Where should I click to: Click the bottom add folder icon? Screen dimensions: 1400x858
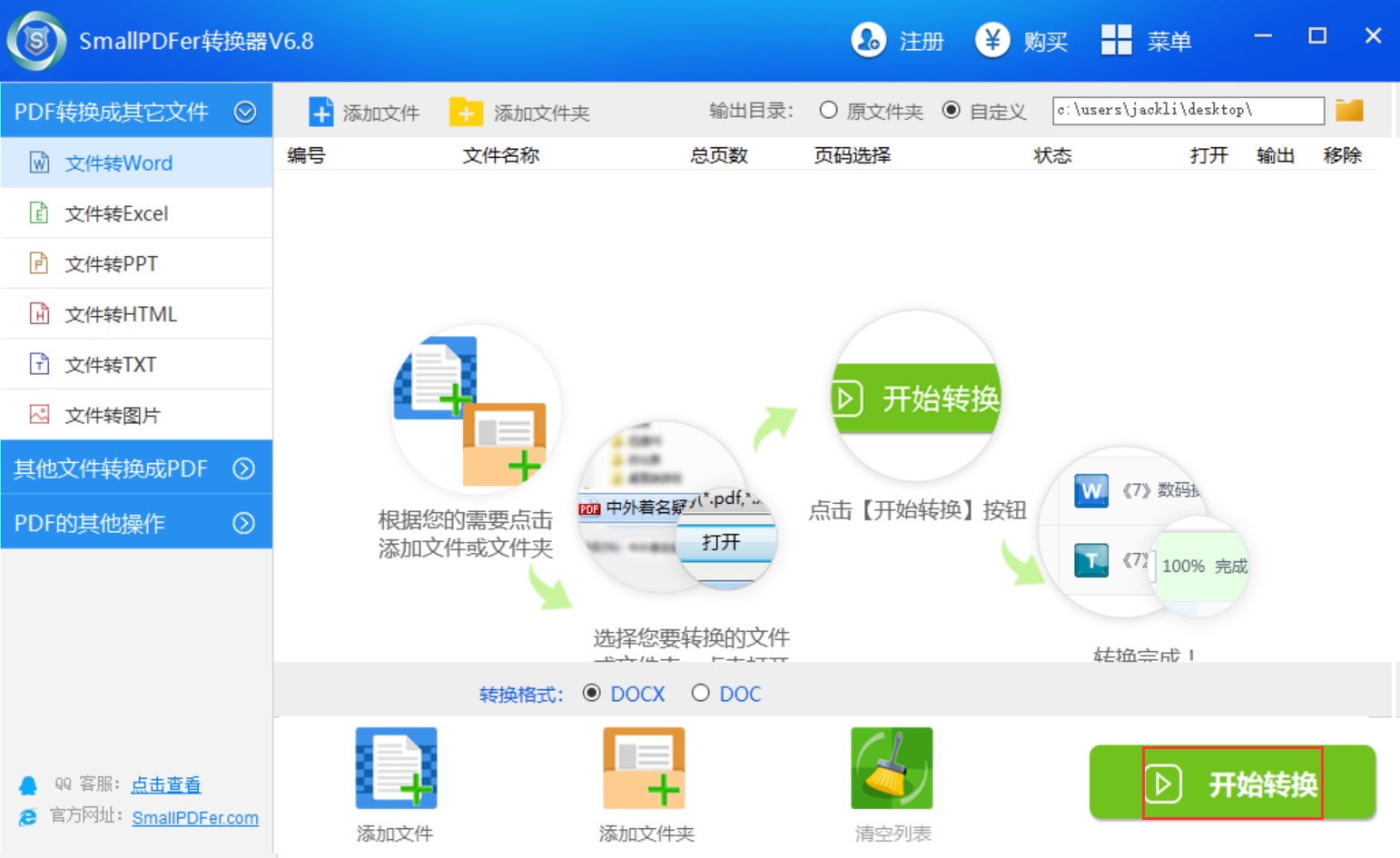[x=644, y=768]
